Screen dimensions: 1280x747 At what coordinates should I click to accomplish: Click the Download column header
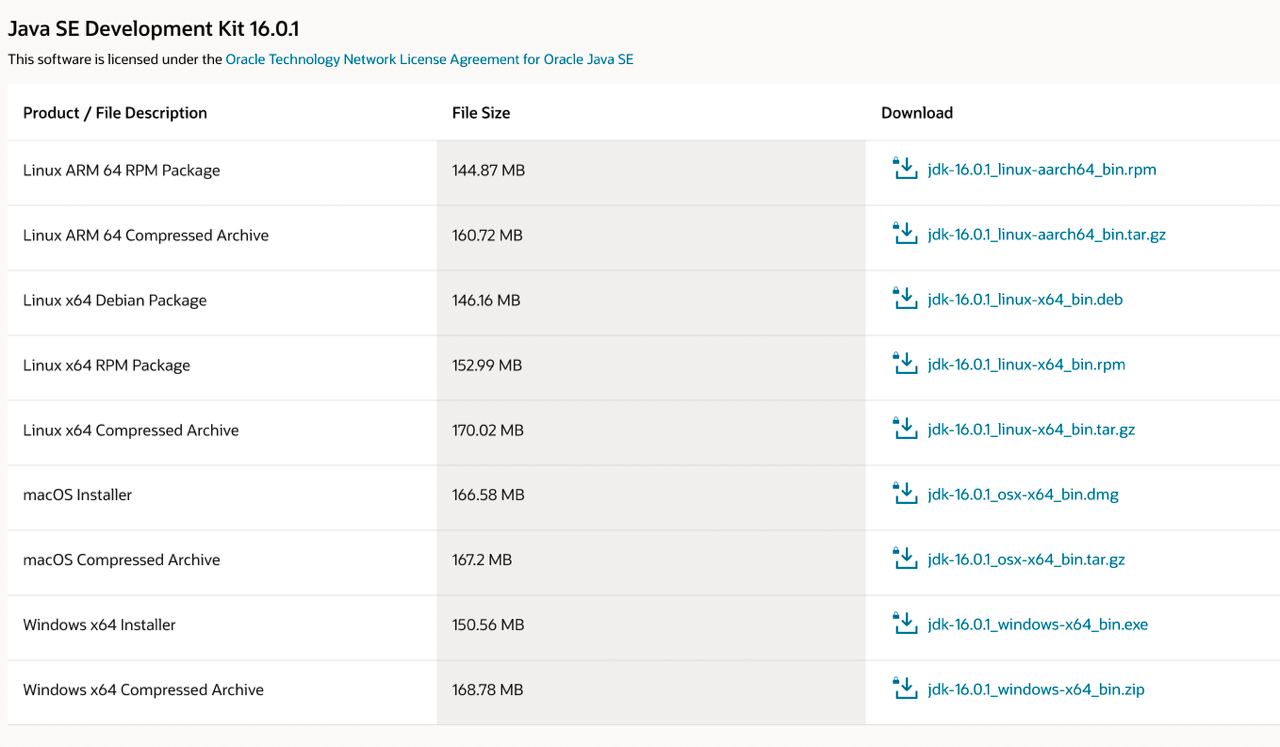tap(917, 113)
